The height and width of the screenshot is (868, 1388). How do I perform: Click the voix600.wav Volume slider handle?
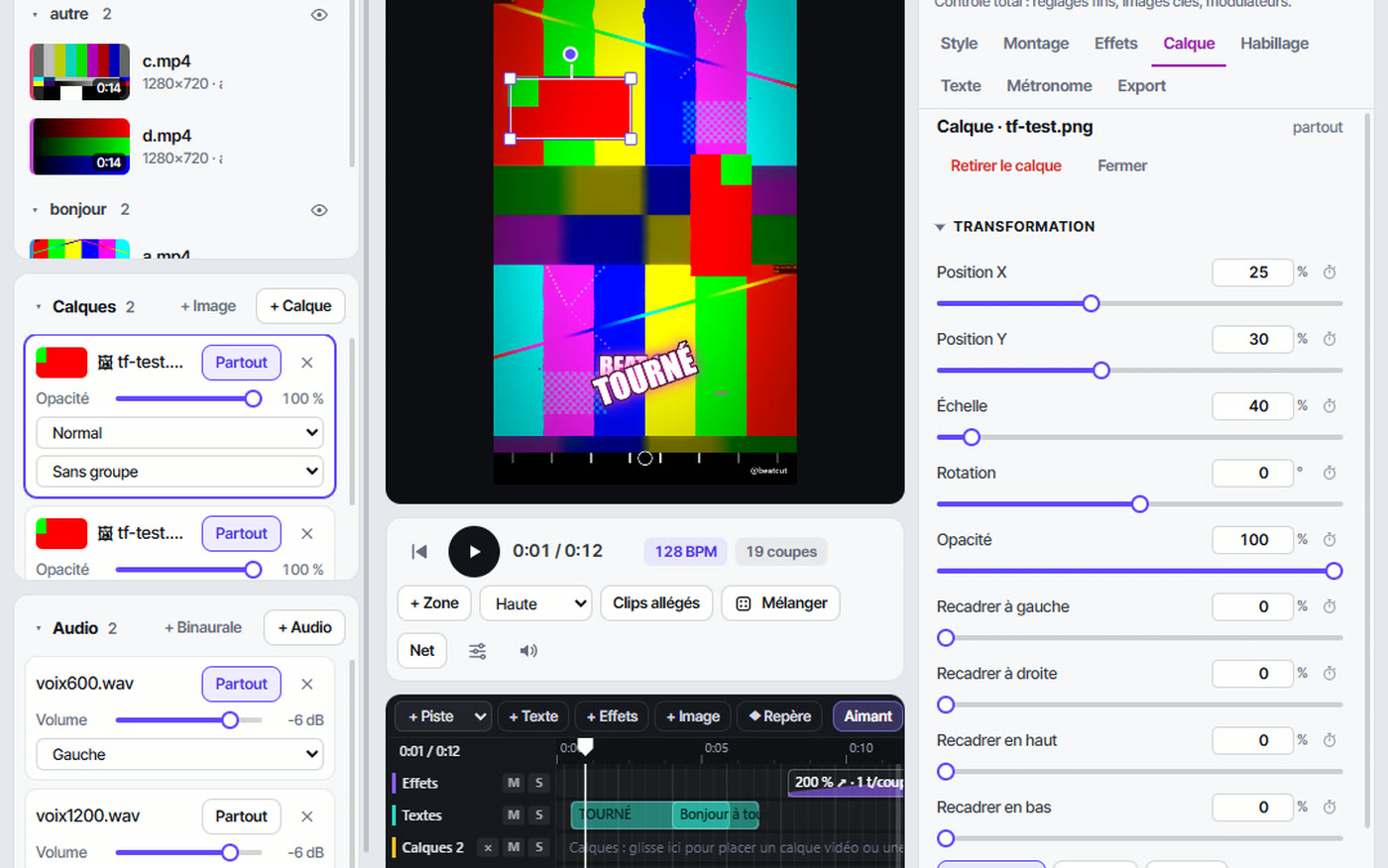tap(230, 720)
